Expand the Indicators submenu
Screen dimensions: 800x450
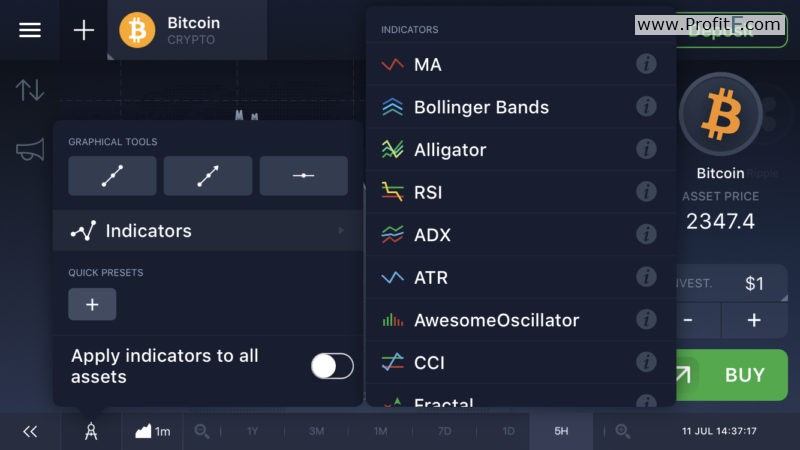pos(208,231)
